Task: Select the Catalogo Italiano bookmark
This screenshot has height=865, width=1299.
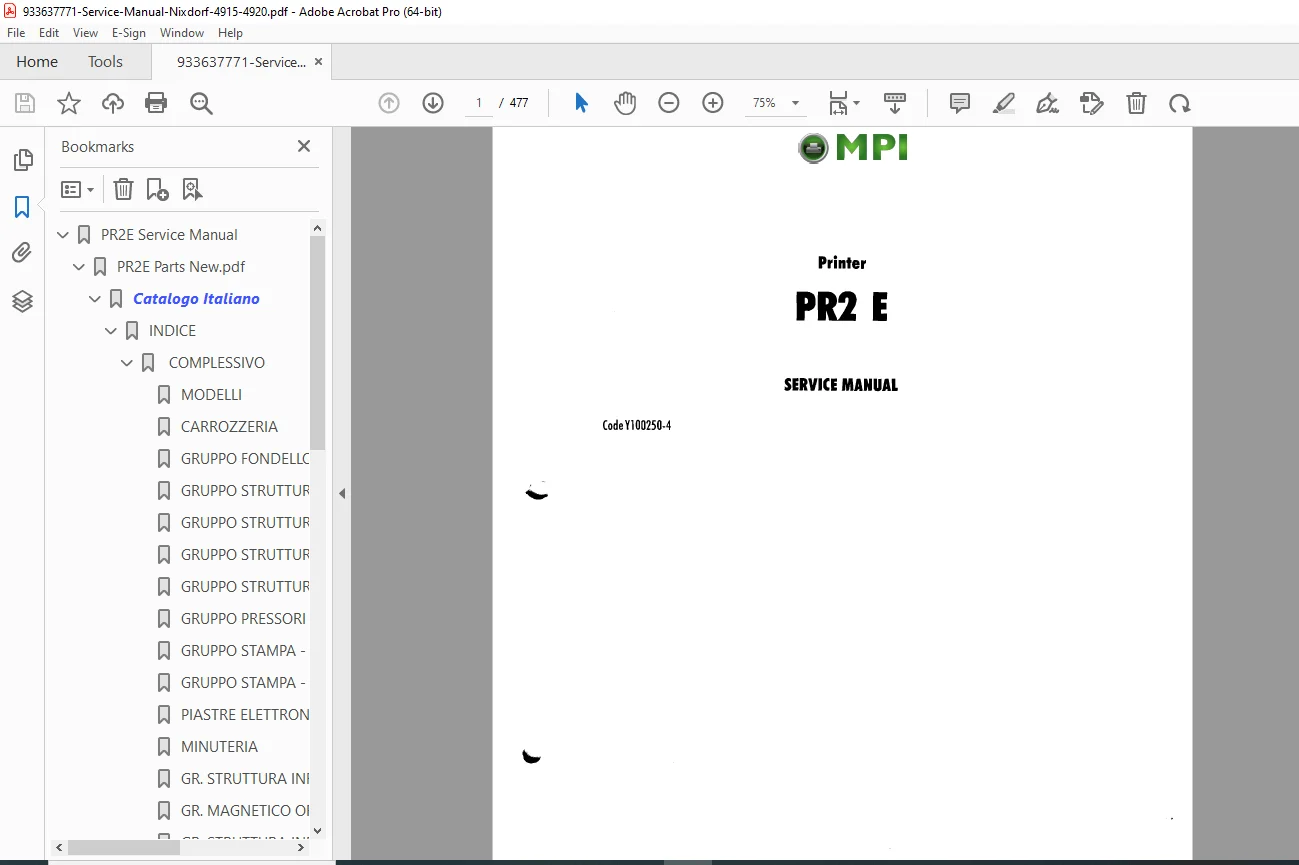Action: coord(196,299)
